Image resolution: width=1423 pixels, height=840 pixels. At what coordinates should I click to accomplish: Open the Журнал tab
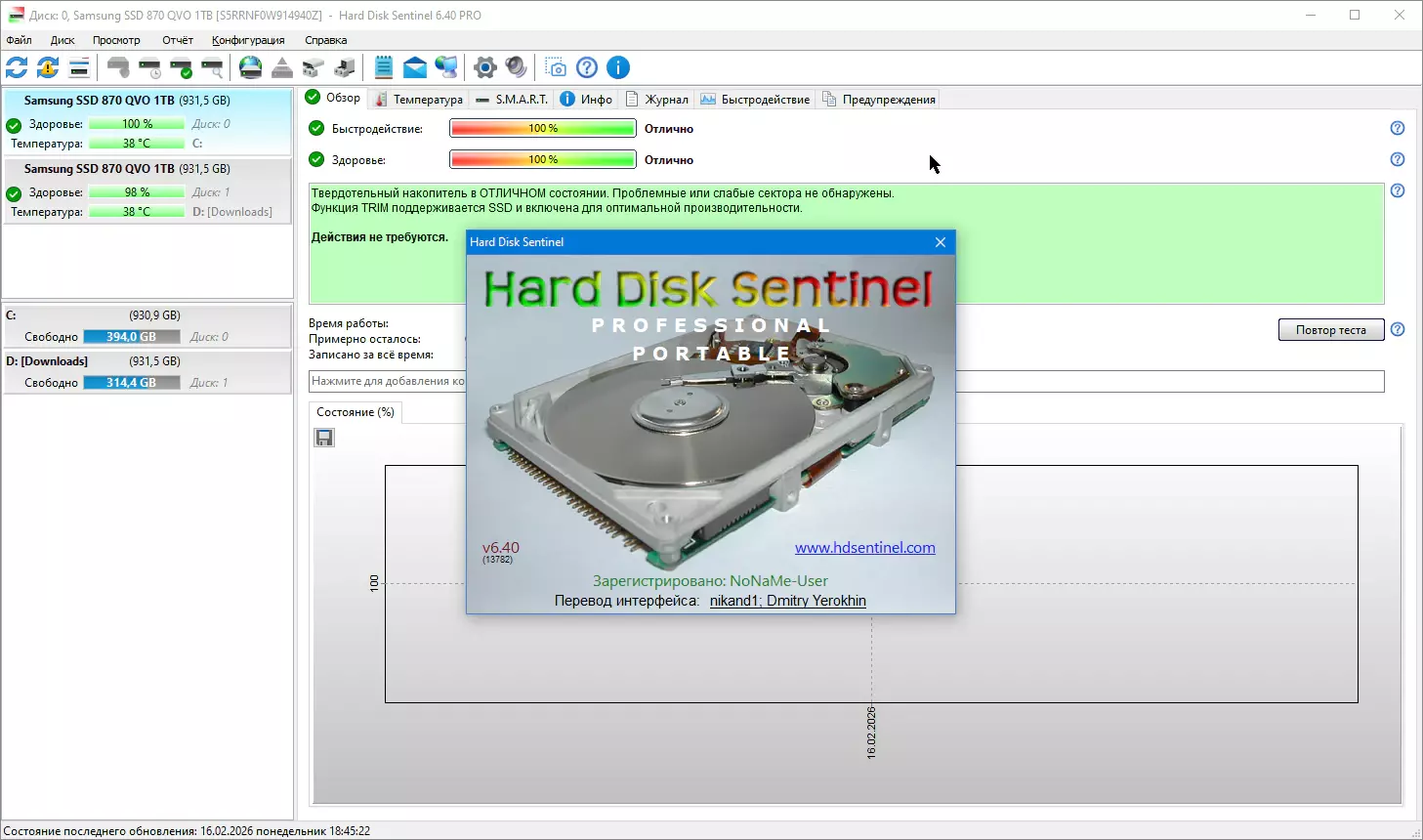[657, 100]
